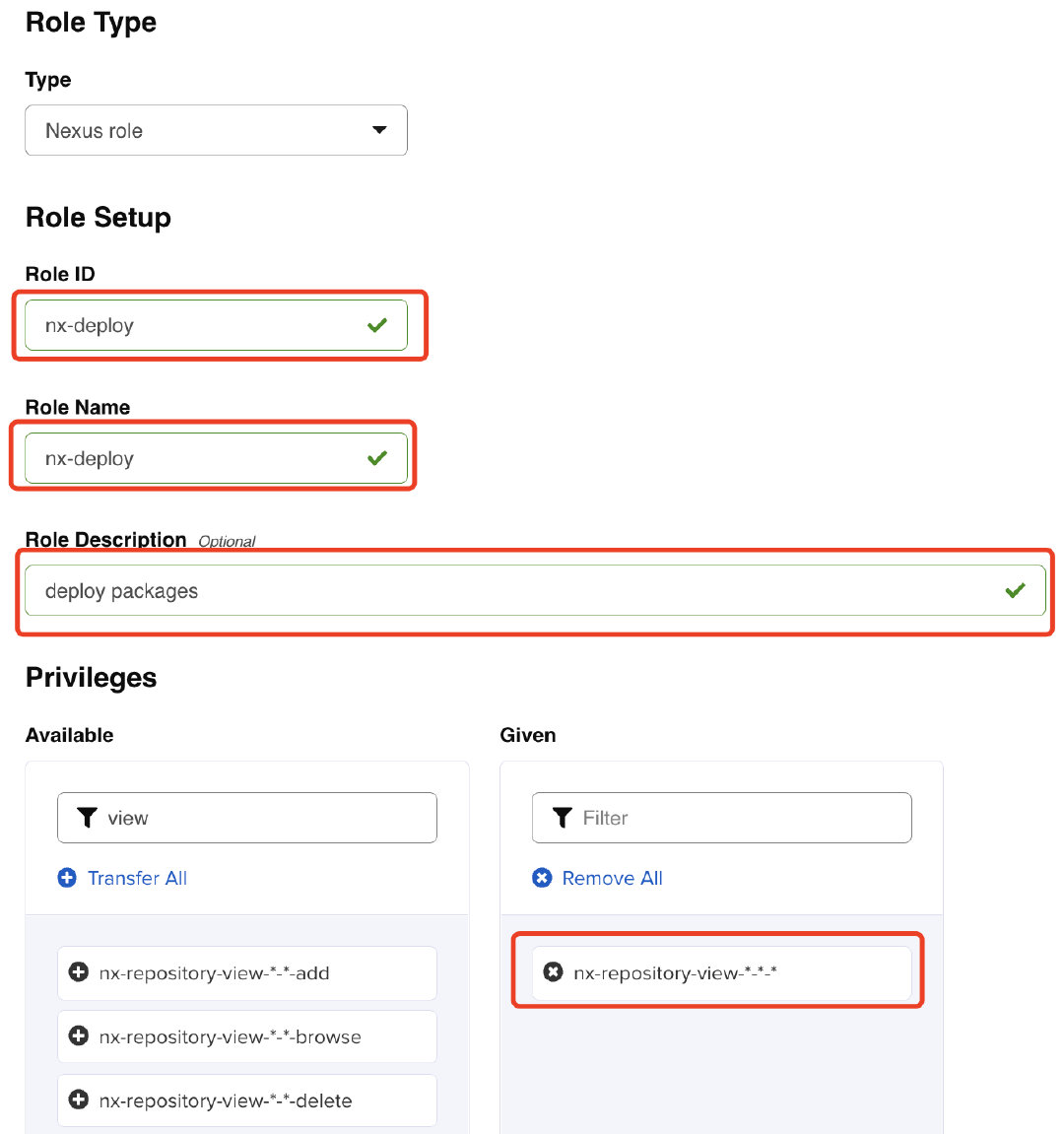Click the Optional label next to Role Description

[228, 541]
